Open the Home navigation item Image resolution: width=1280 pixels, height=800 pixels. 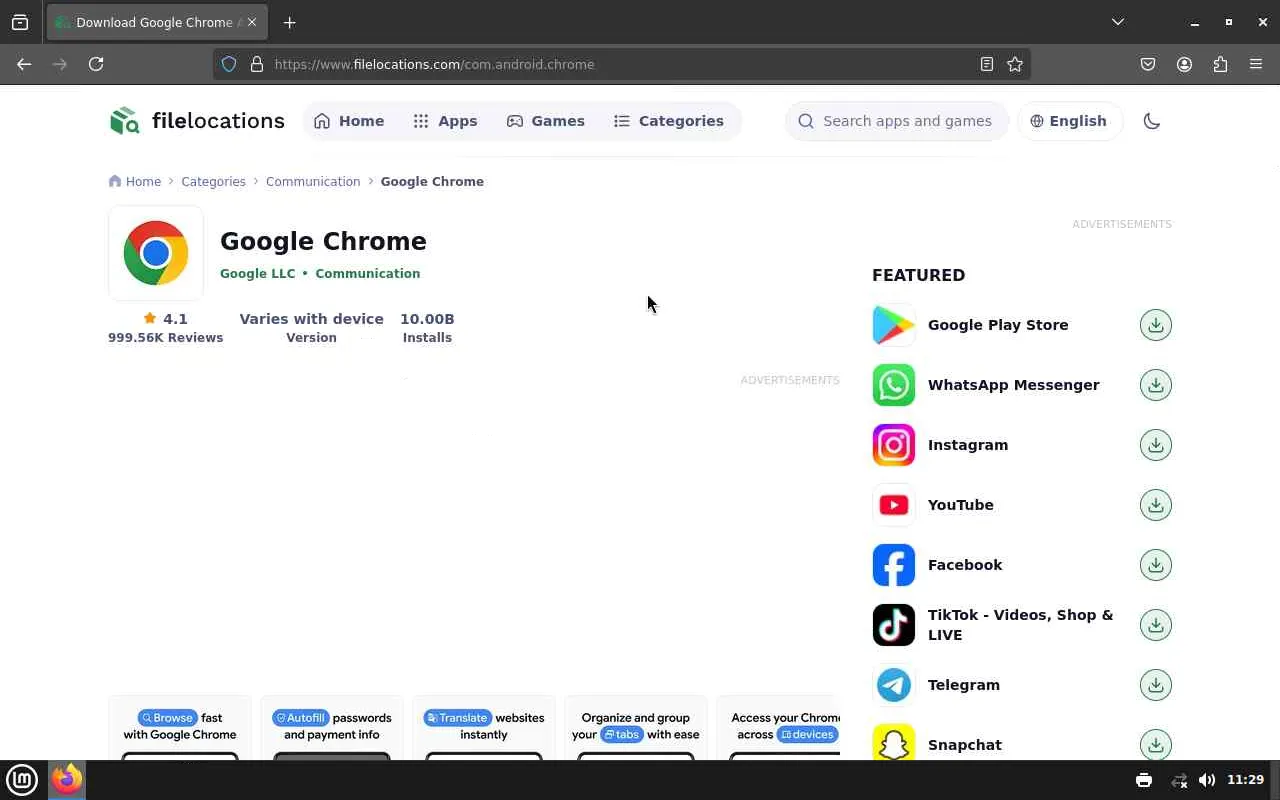pyautogui.click(x=349, y=121)
